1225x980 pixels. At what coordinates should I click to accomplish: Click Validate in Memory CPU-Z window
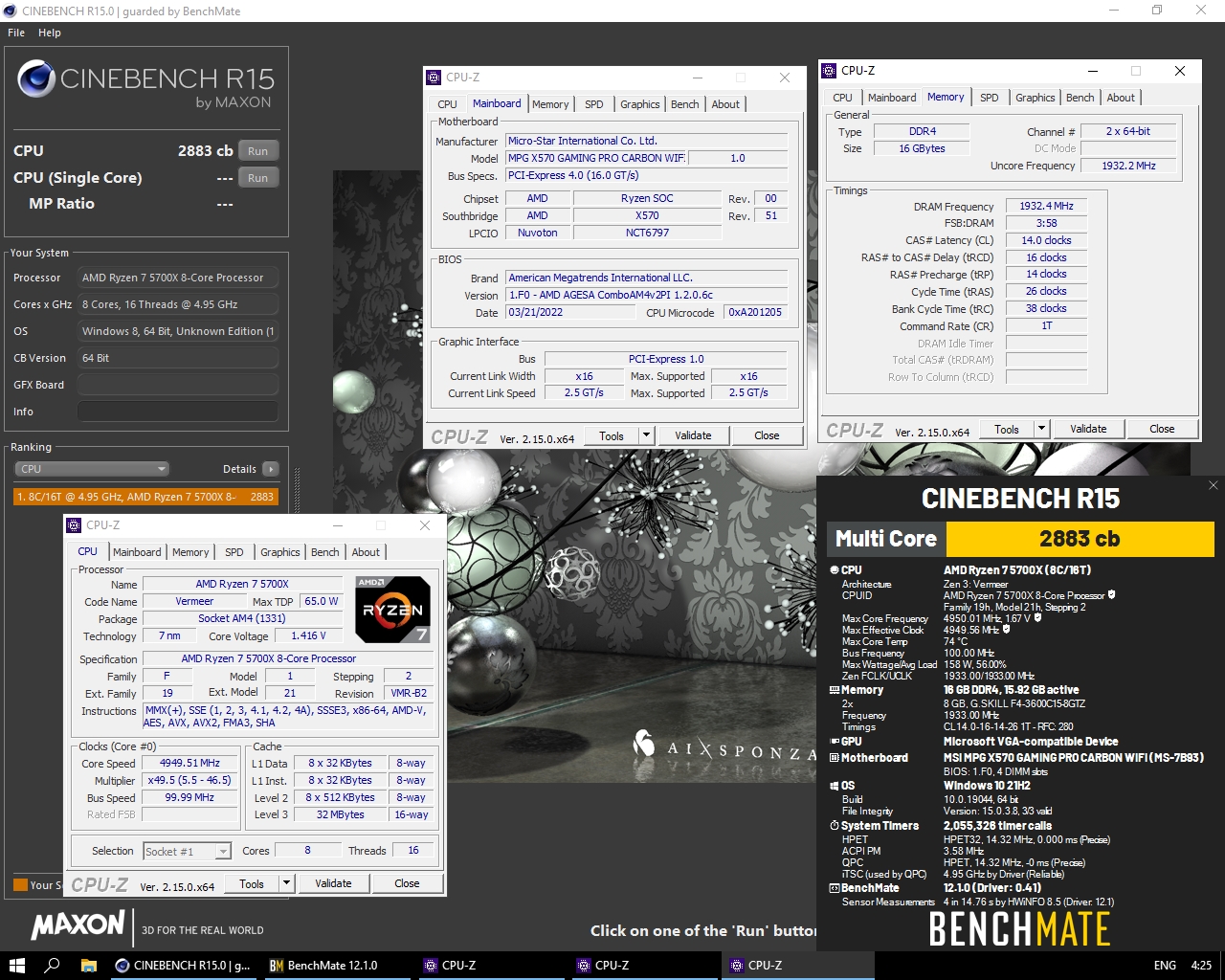[1088, 429]
